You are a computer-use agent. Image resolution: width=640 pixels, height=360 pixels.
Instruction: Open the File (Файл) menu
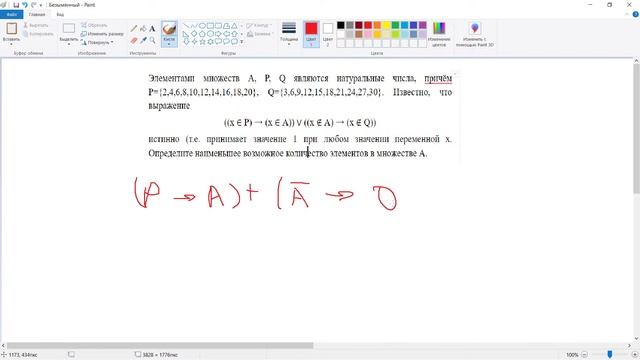11,15
